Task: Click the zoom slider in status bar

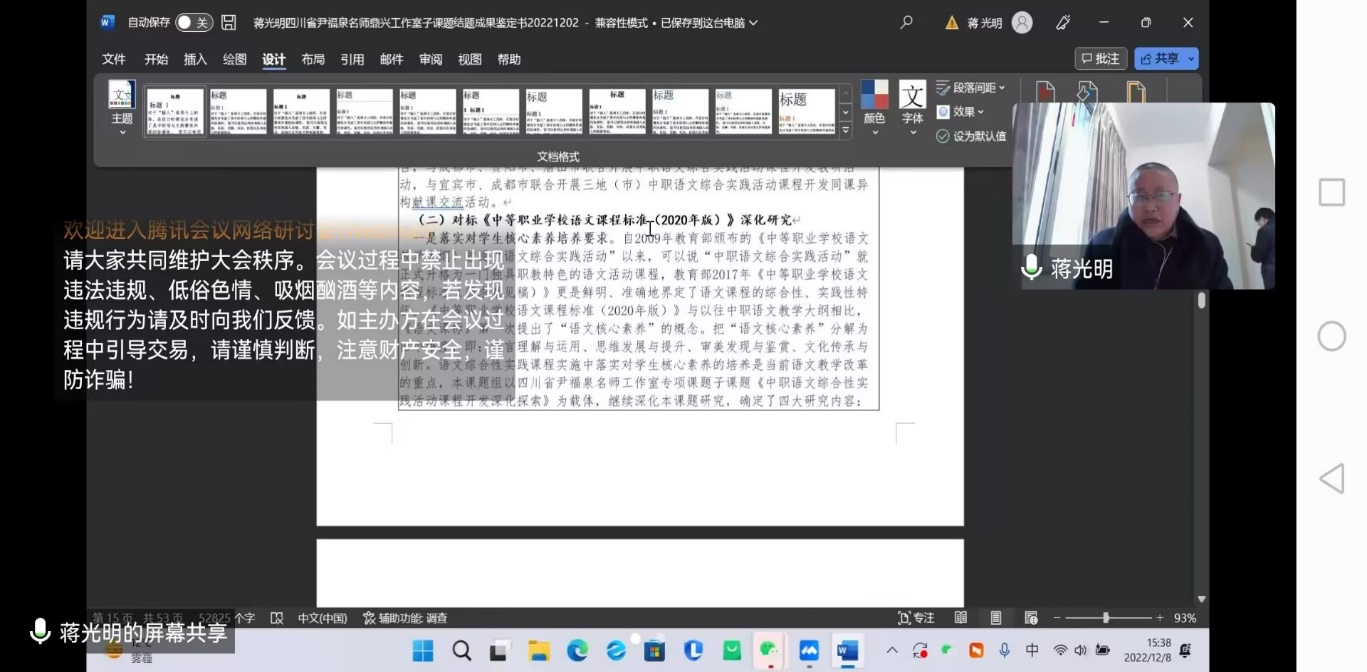Action: 1105,618
